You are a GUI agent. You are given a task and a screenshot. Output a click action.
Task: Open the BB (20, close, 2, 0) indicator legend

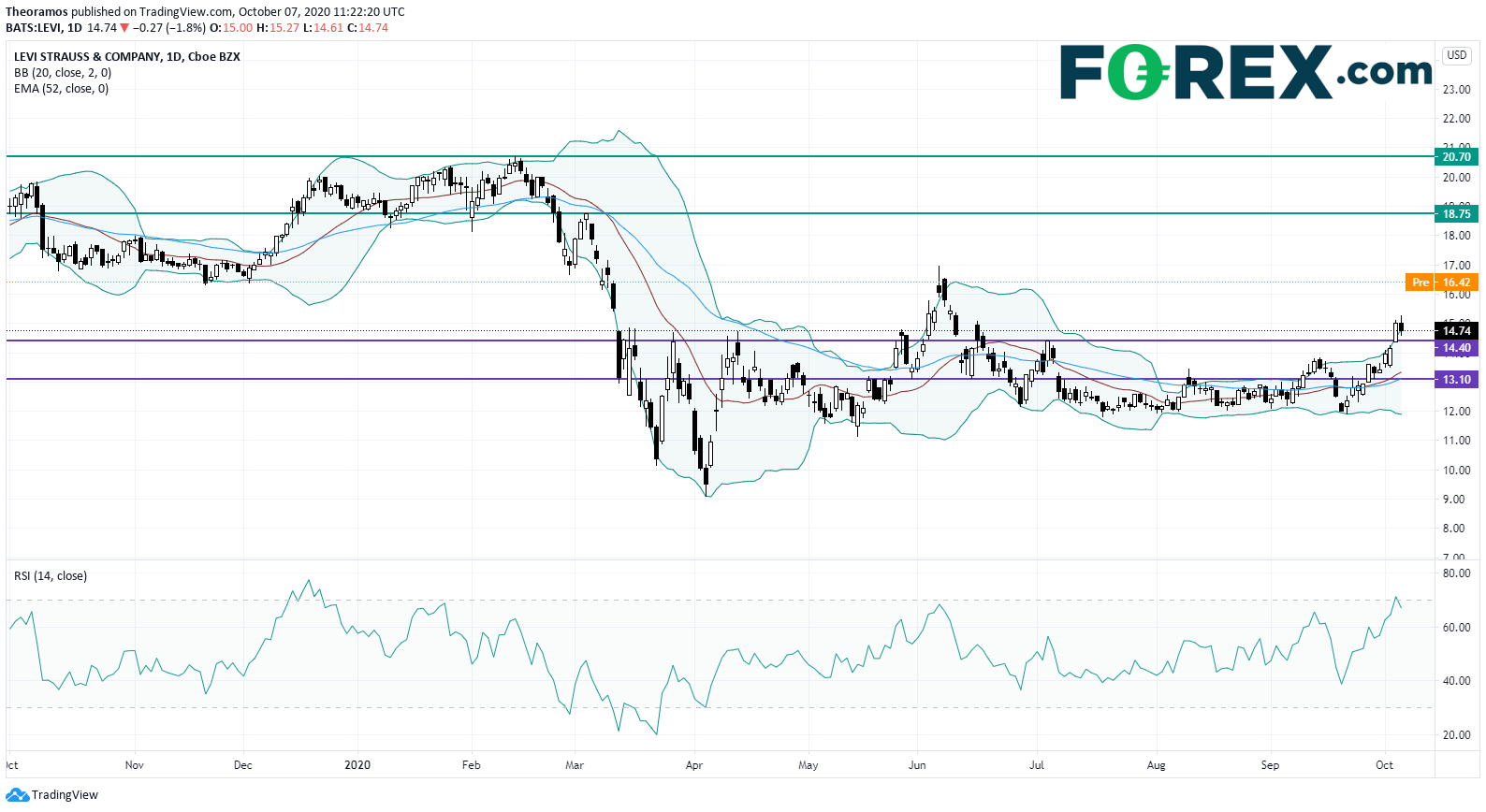[63, 73]
